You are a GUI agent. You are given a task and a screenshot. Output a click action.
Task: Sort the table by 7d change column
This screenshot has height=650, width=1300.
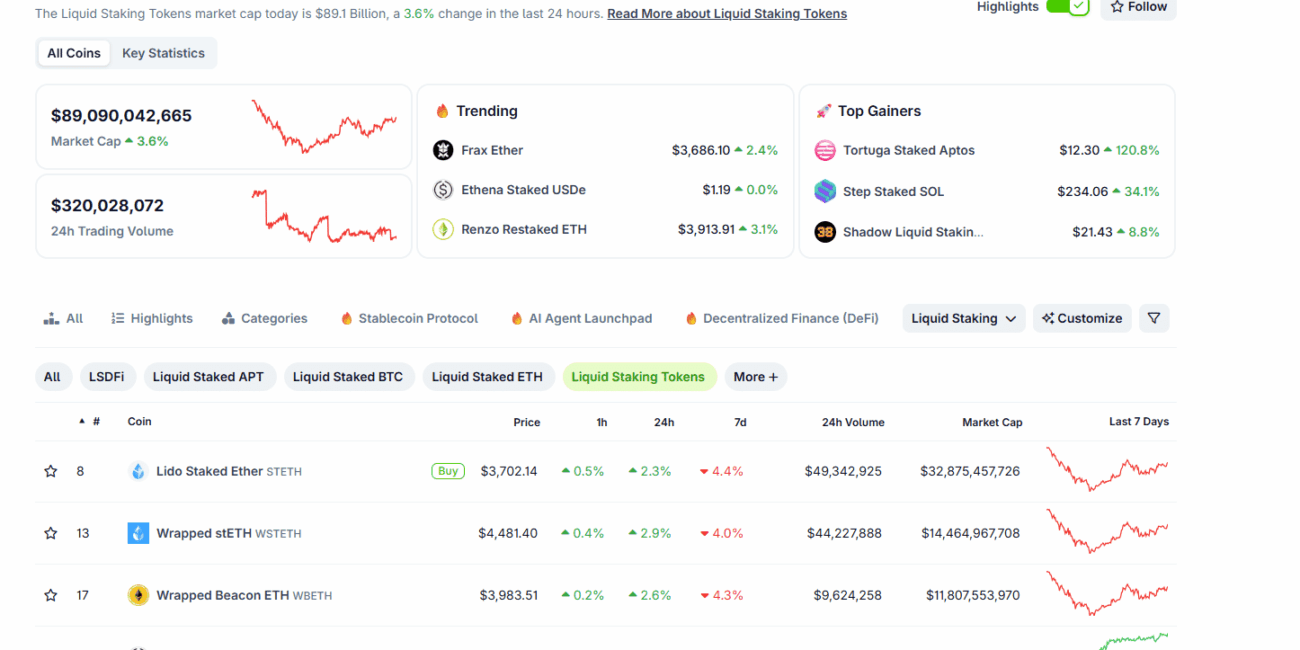coord(740,422)
